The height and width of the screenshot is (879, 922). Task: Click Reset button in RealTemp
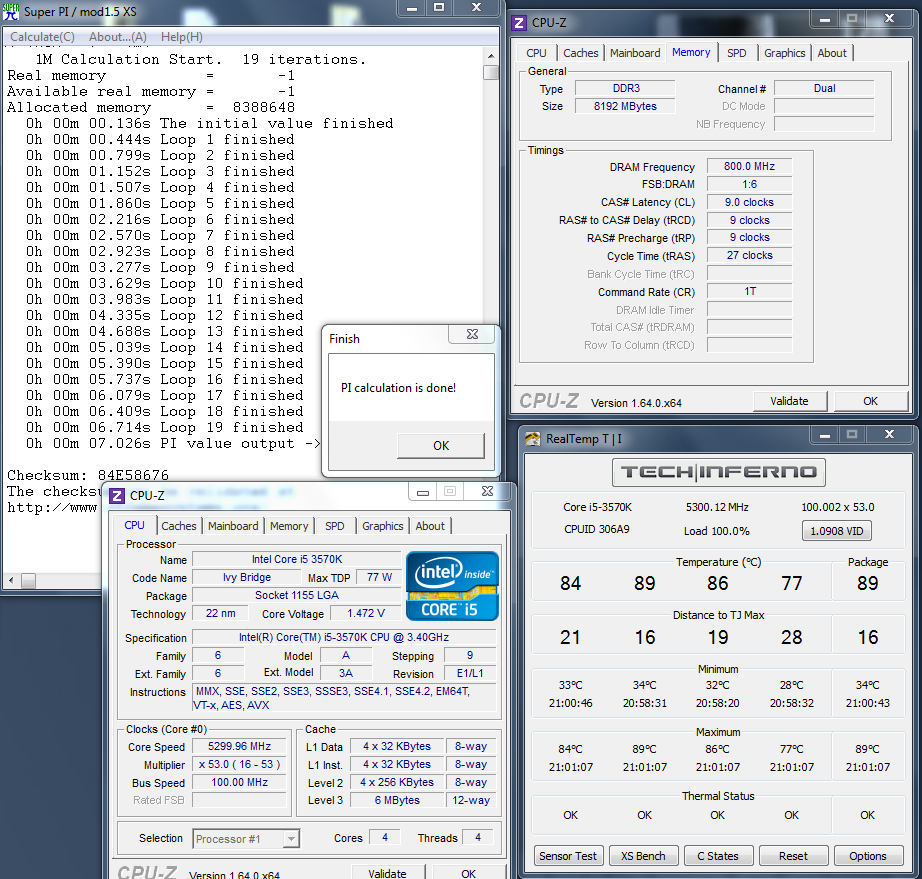click(x=793, y=856)
